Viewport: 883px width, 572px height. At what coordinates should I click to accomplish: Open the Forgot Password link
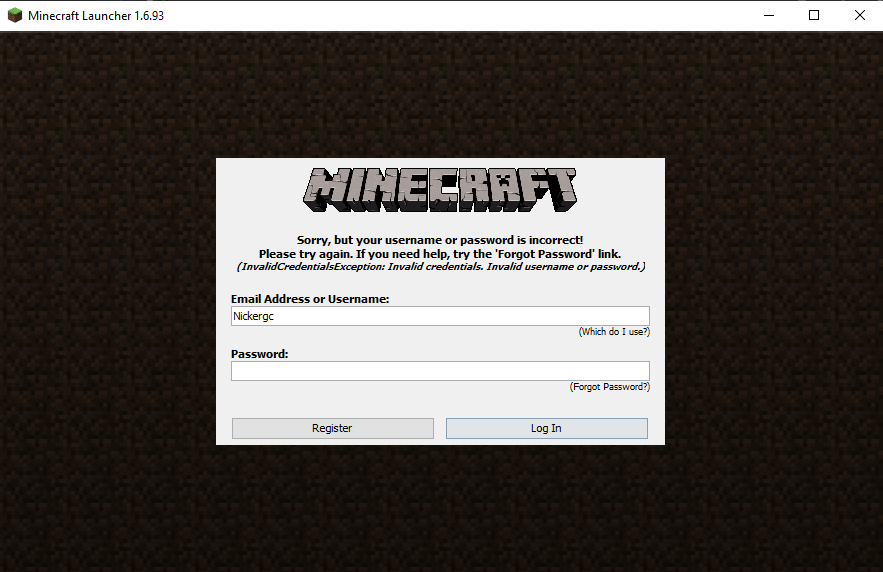[x=609, y=387]
